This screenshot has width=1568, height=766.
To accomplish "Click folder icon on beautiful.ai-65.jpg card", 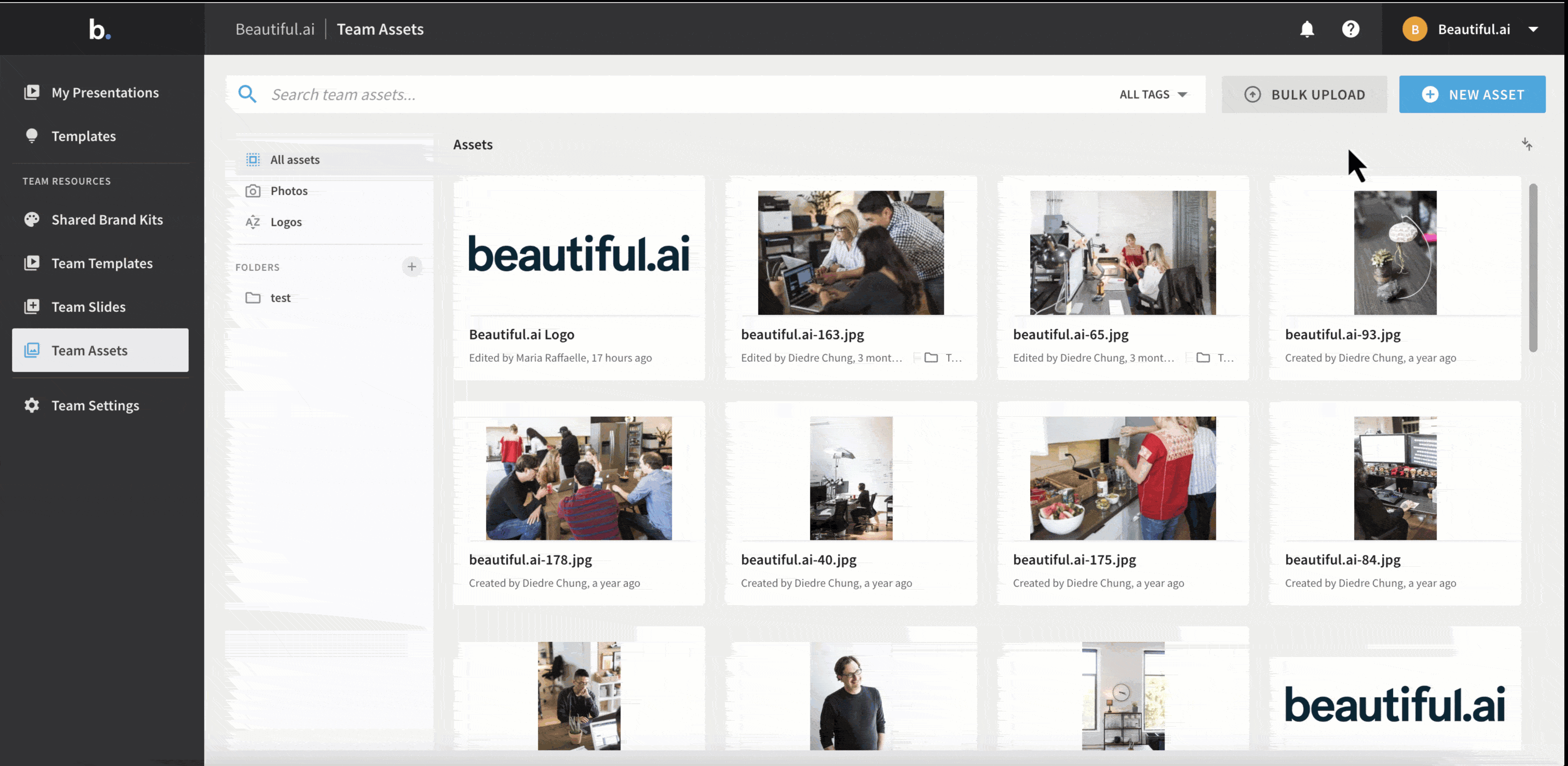I will click(1203, 357).
